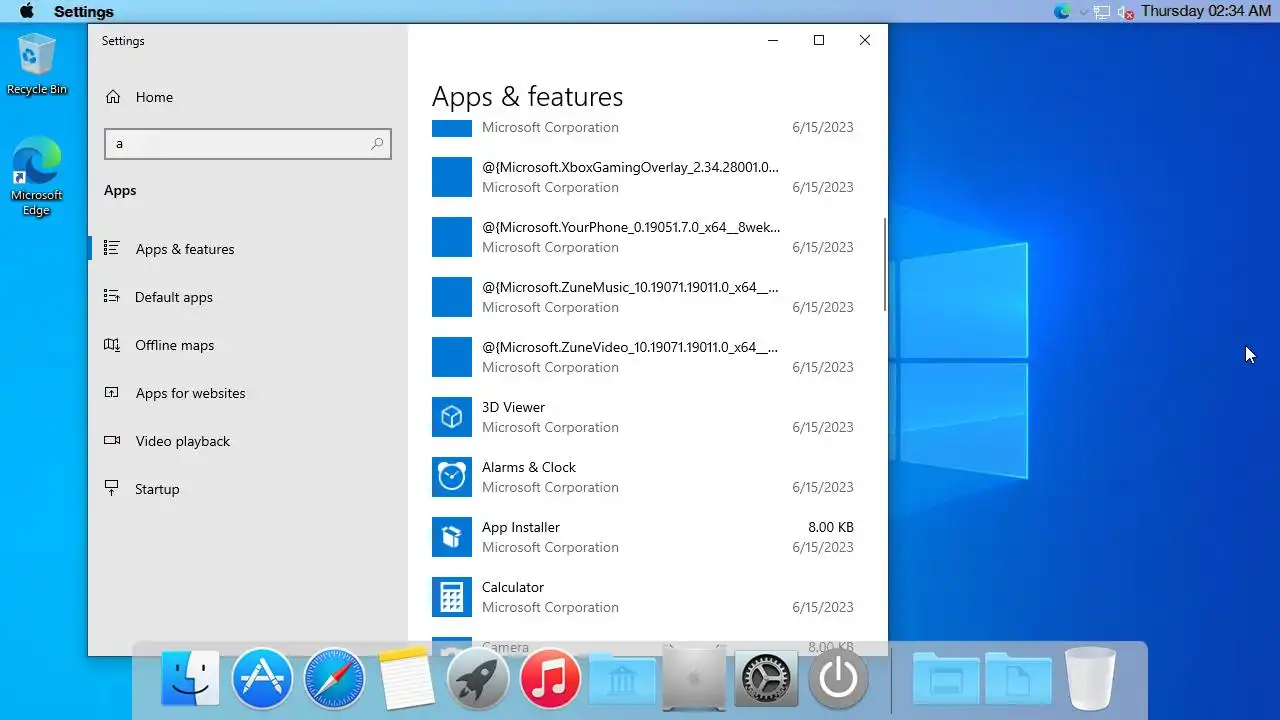
Task: Click the Alarms & Clock app icon
Action: pyautogui.click(x=452, y=477)
